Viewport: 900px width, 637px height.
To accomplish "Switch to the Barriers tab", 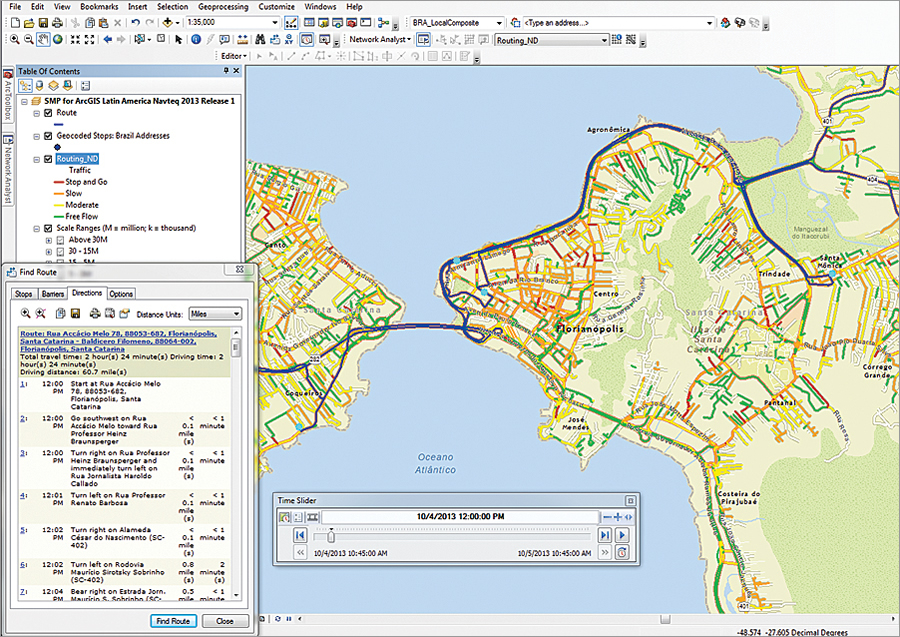I will tap(53, 294).
